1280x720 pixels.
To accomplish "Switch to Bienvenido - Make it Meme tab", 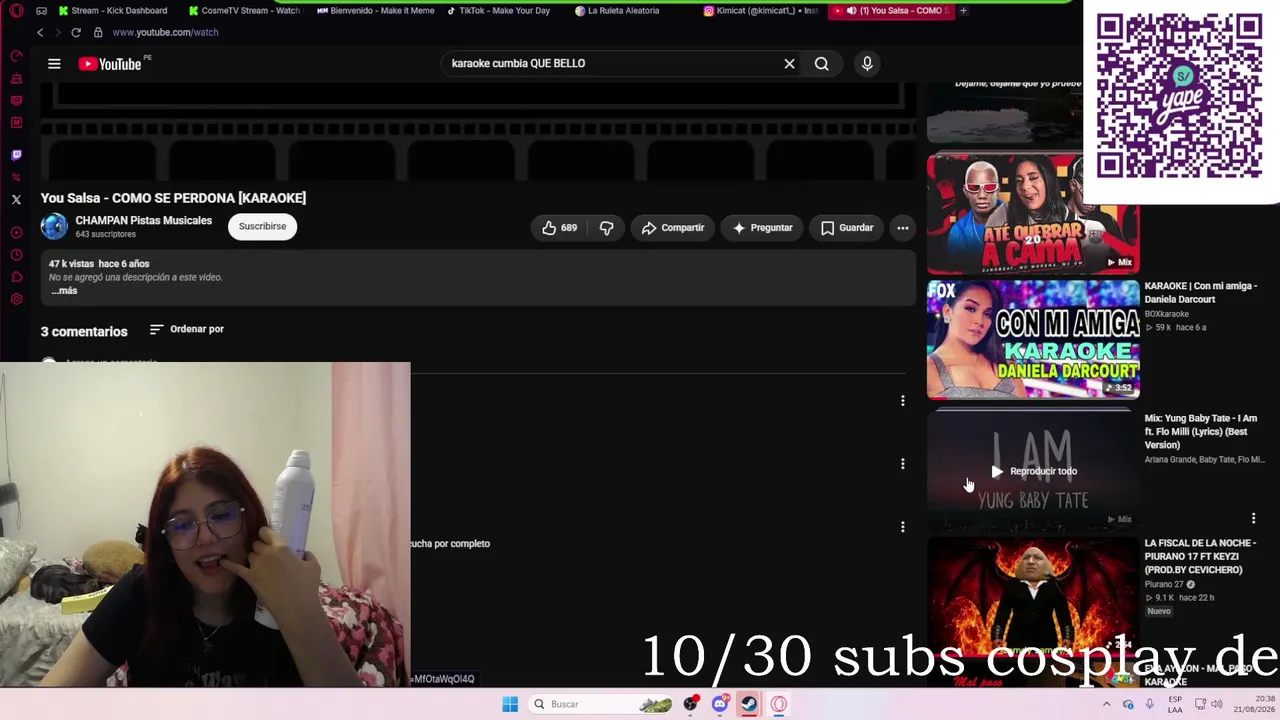I will [x=375, y=11].
